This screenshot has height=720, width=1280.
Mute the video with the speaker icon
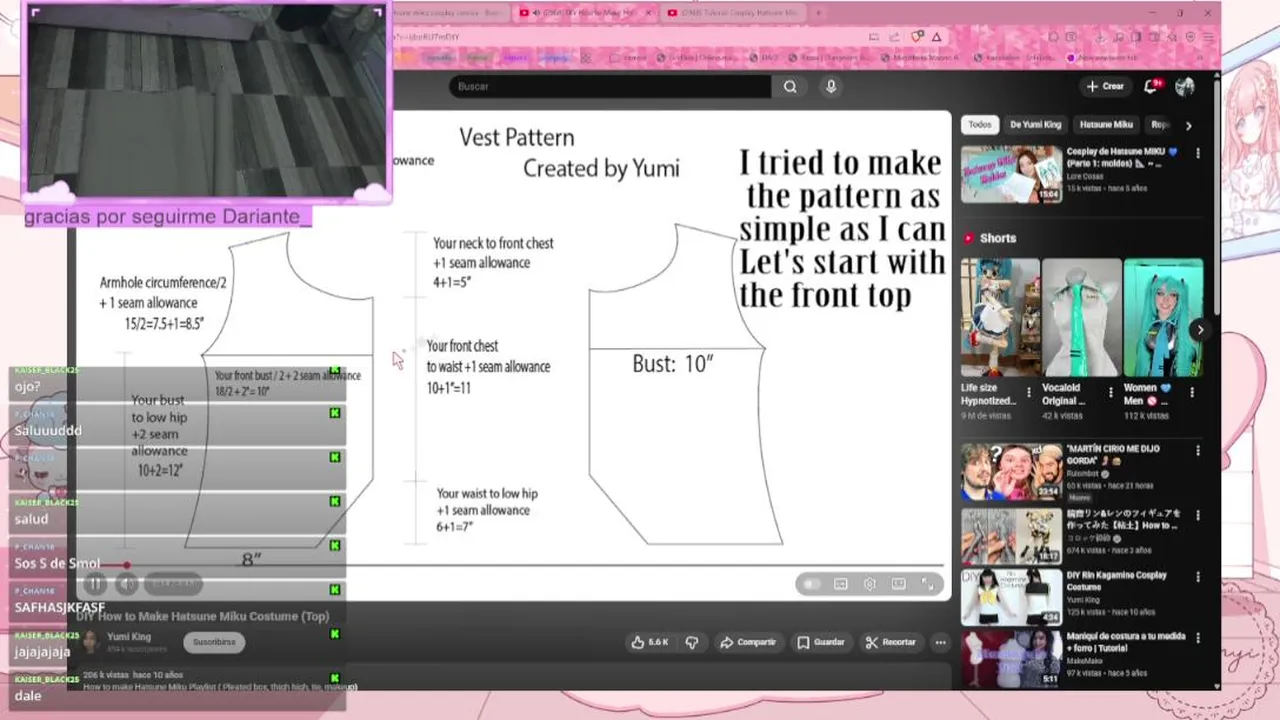(127, 584)
